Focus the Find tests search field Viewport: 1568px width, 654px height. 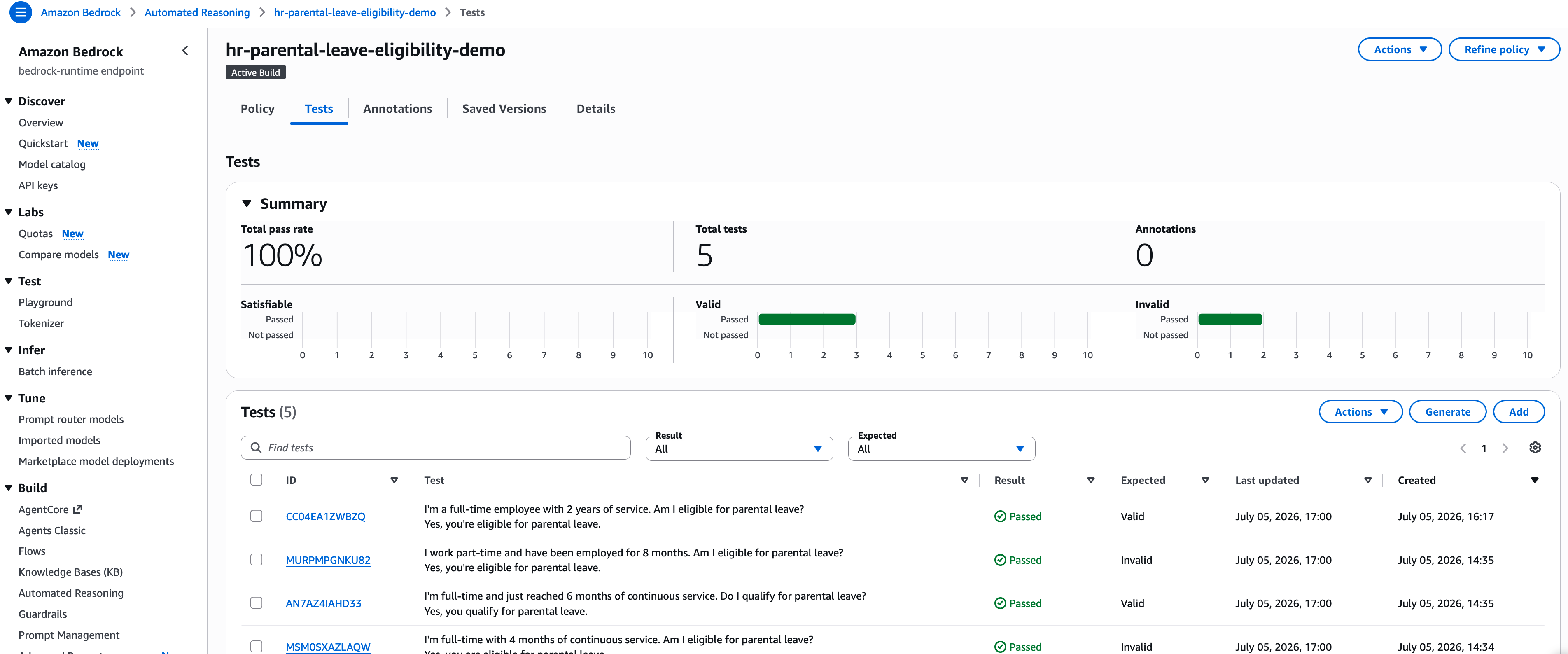(436, 448)
